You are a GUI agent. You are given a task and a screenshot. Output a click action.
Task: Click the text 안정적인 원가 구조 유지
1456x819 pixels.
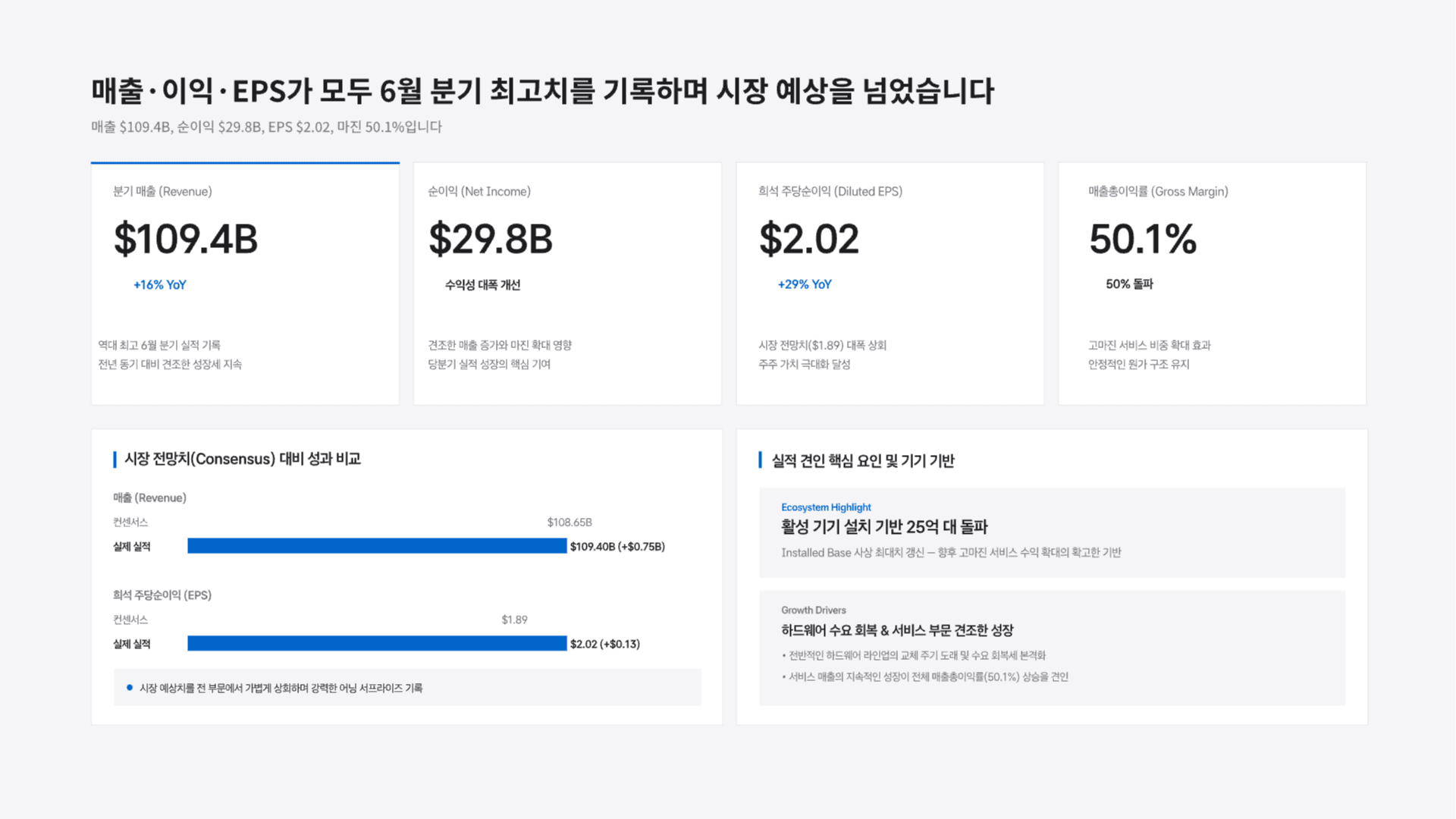point(1139,364)
